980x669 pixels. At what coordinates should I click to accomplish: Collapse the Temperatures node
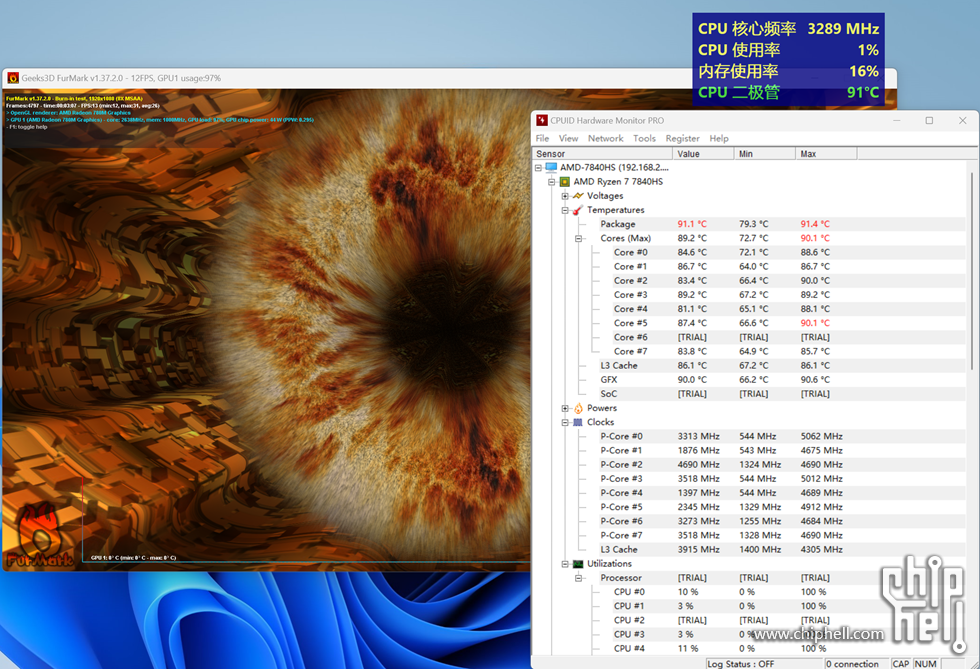[565, 210]
